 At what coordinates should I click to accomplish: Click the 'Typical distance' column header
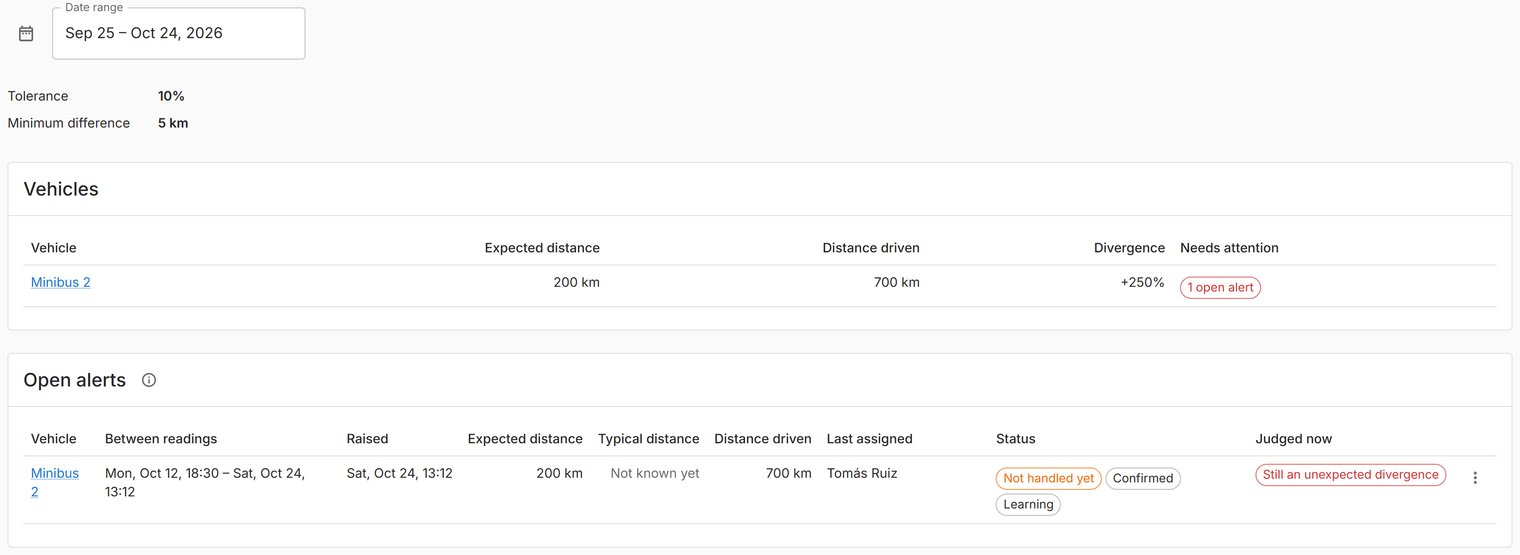pos(649,439)
